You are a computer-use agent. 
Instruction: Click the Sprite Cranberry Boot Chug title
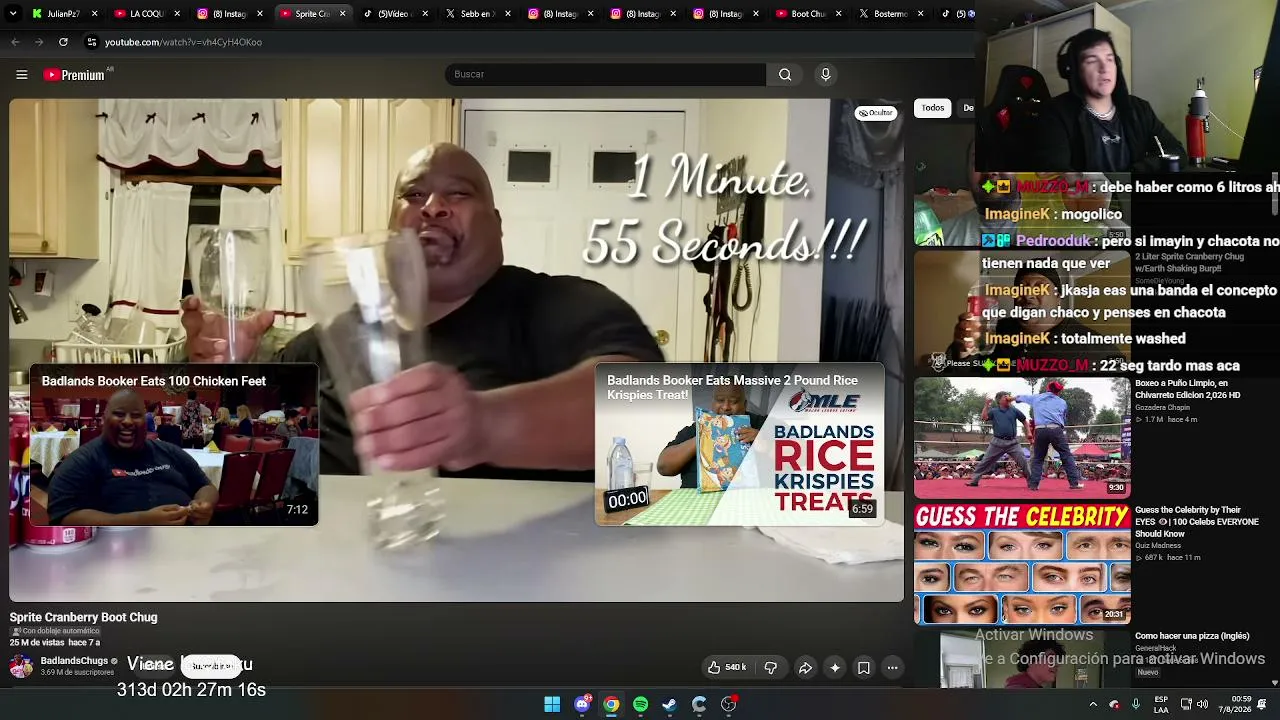[84, 617]
